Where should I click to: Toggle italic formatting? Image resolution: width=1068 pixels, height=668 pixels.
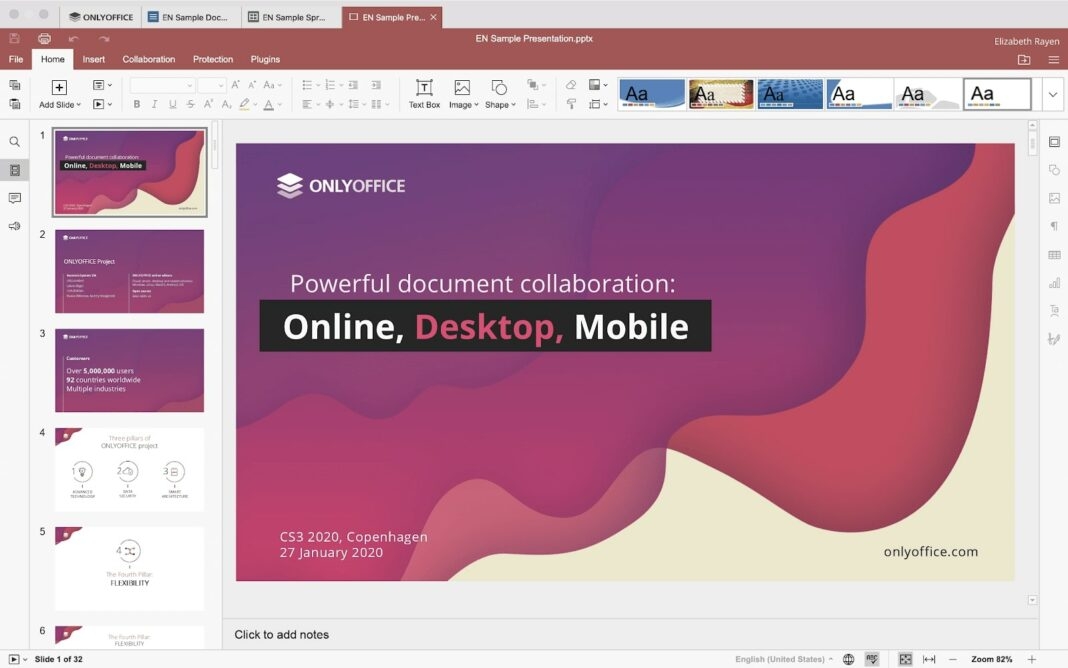tap(152, 104)
